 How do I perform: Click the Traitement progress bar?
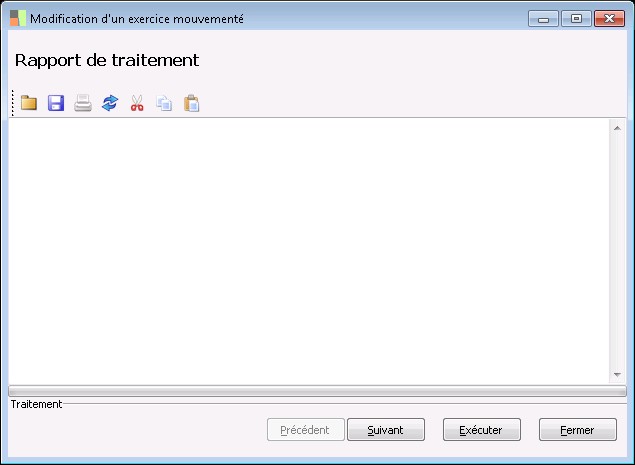(318, 391)
